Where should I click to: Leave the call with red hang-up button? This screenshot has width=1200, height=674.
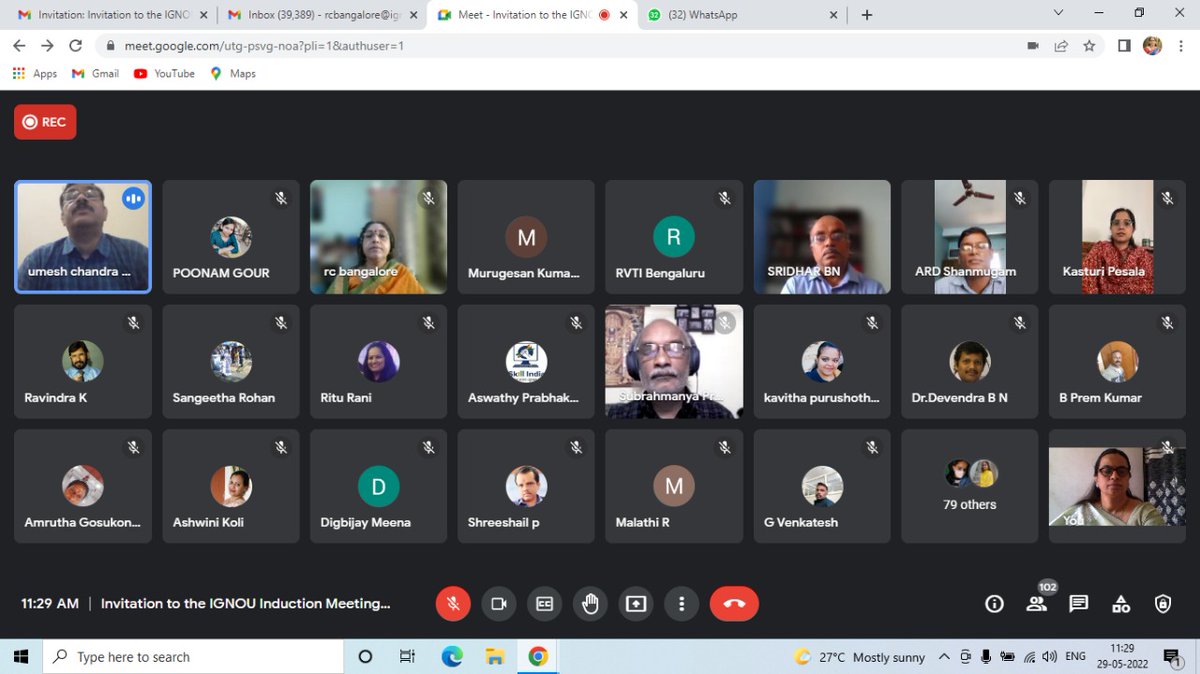(734, 603)
